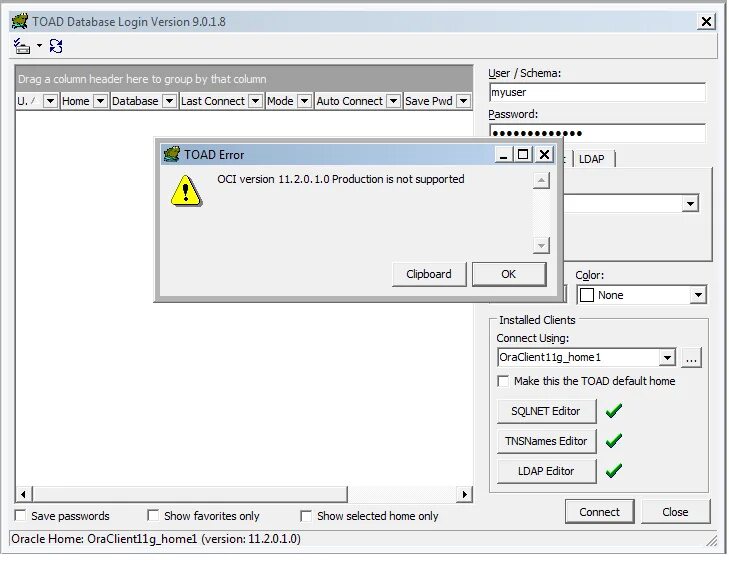Screen dimensions: 729x561
Task: Close the TOAD Database Login window with X
Action: (706, 21)
